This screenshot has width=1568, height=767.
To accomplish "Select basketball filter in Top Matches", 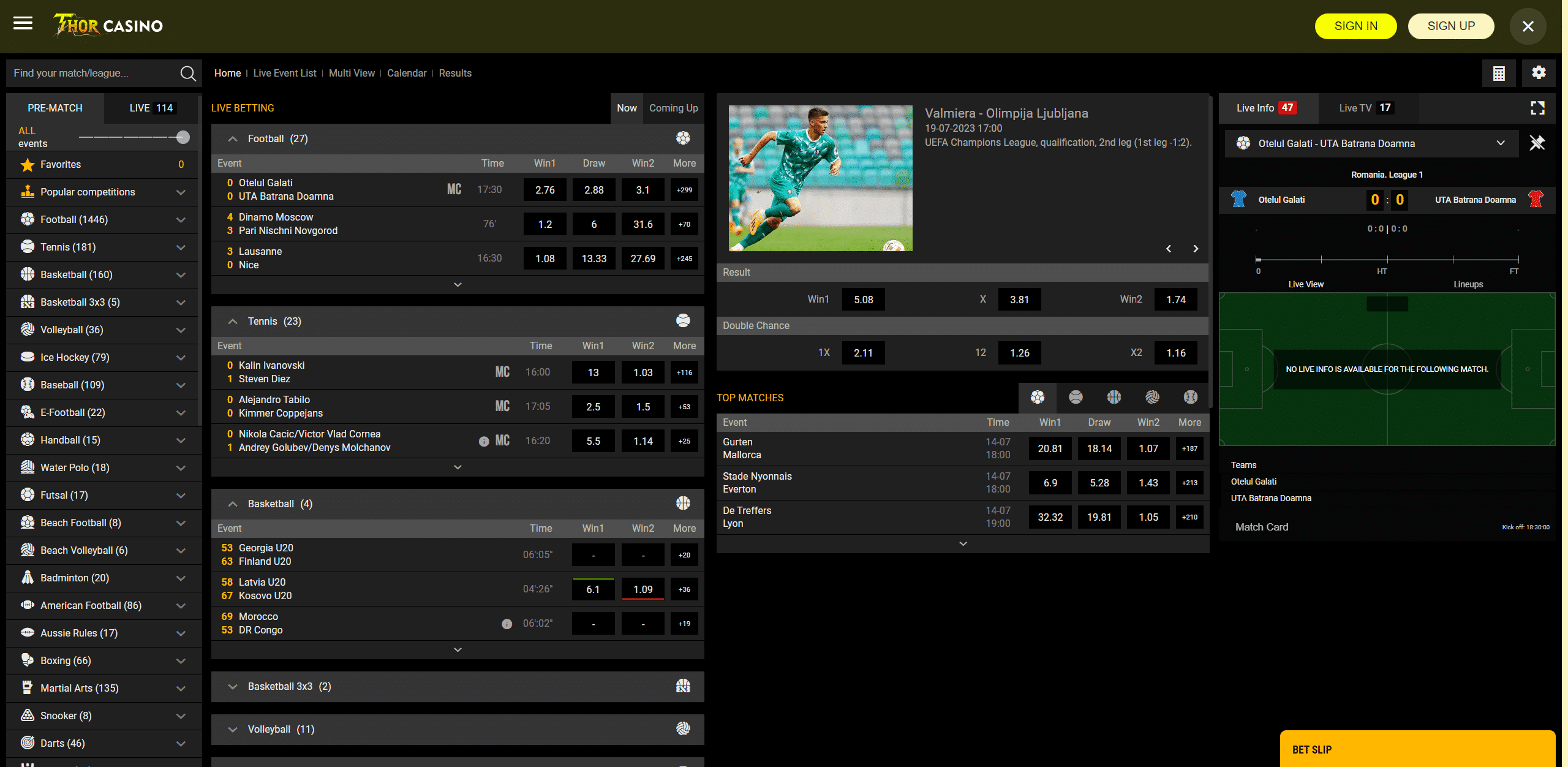I will 1114,398.
